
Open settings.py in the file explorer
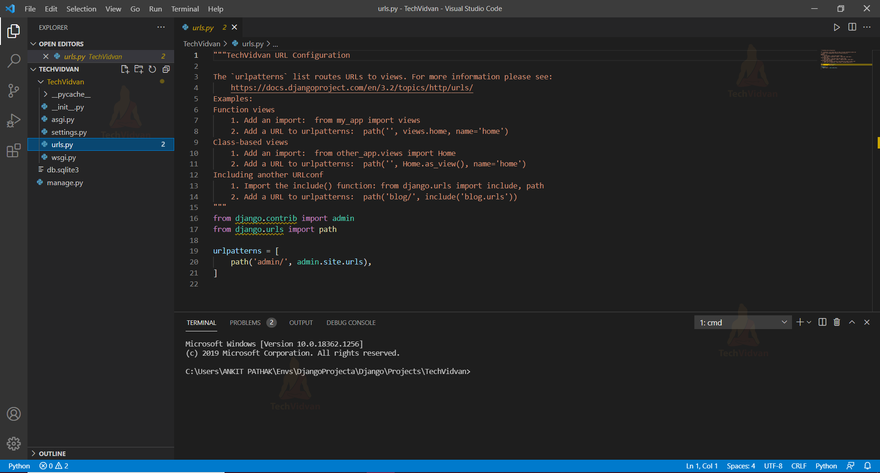[69, 132]
